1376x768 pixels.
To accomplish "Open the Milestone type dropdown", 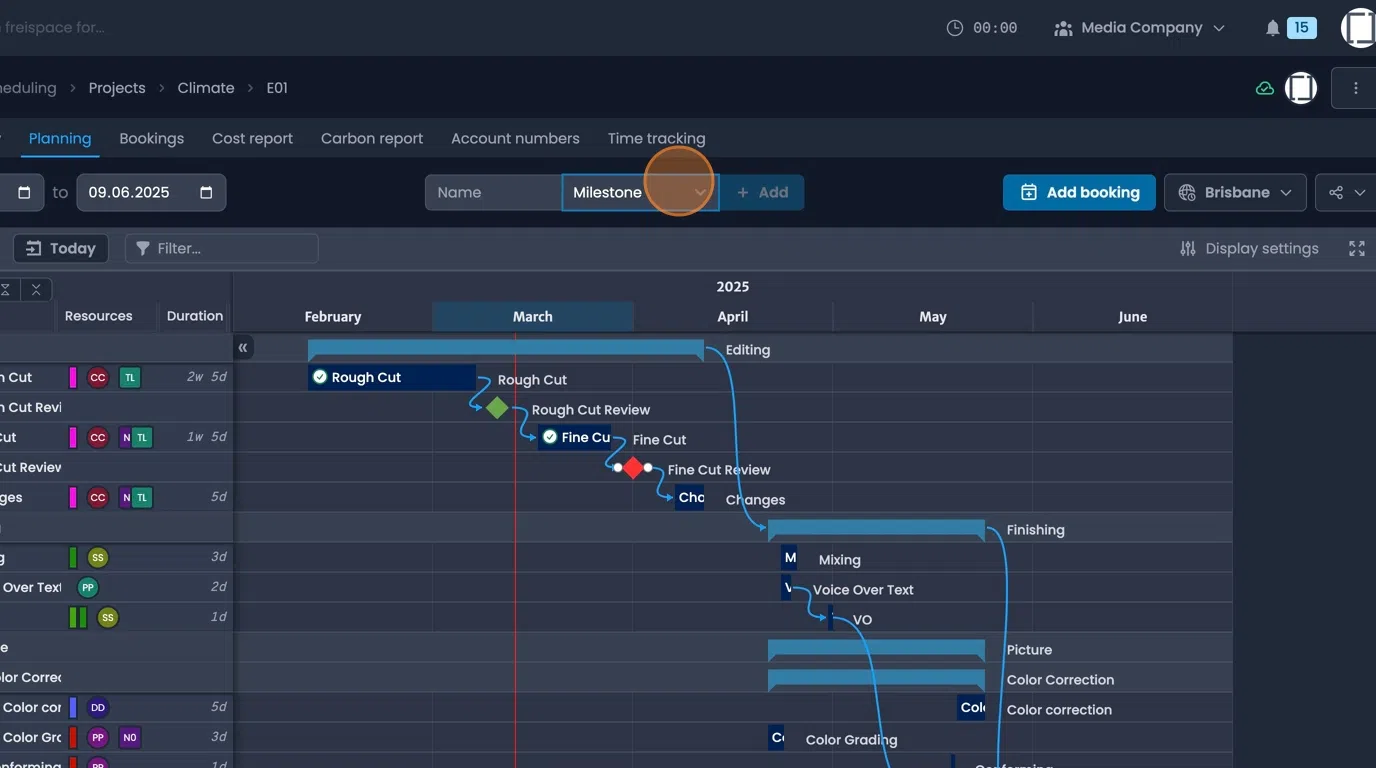I will point(640,192).
